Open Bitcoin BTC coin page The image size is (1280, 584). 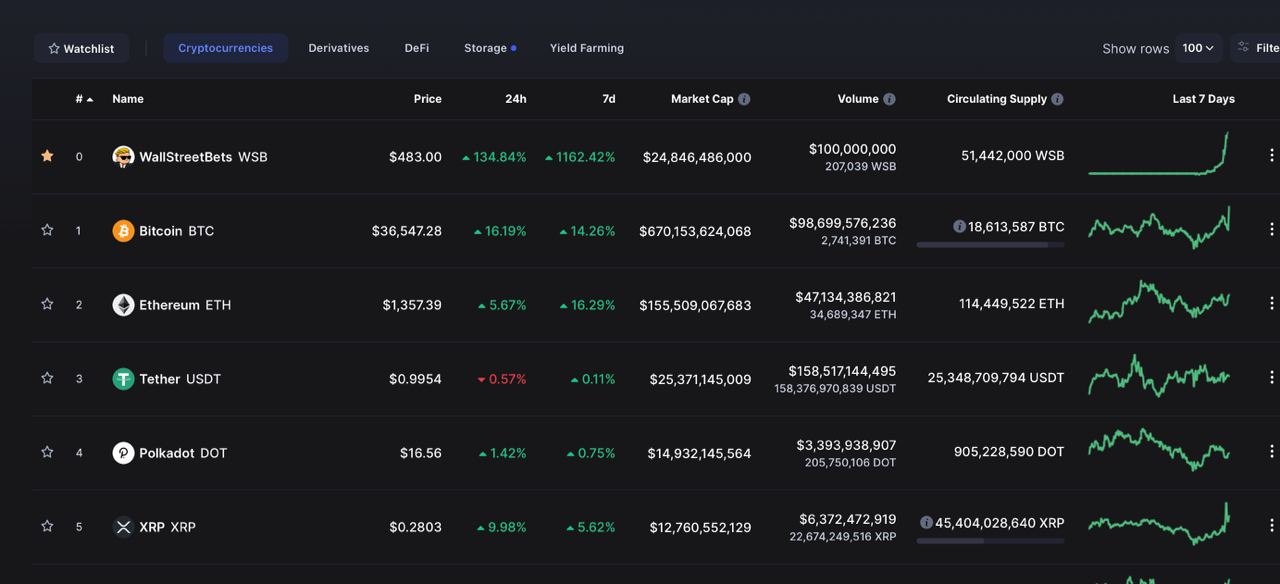click(177, 231)
